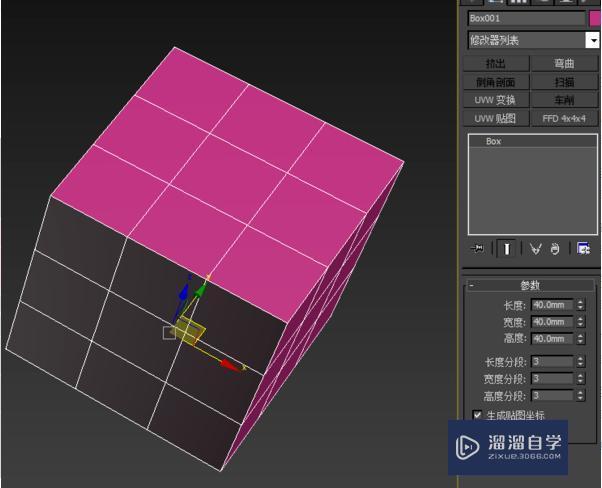Viewport: 602px width, 488px height.
Task: Click the Box001 object name field
Action: pos(526,18)
